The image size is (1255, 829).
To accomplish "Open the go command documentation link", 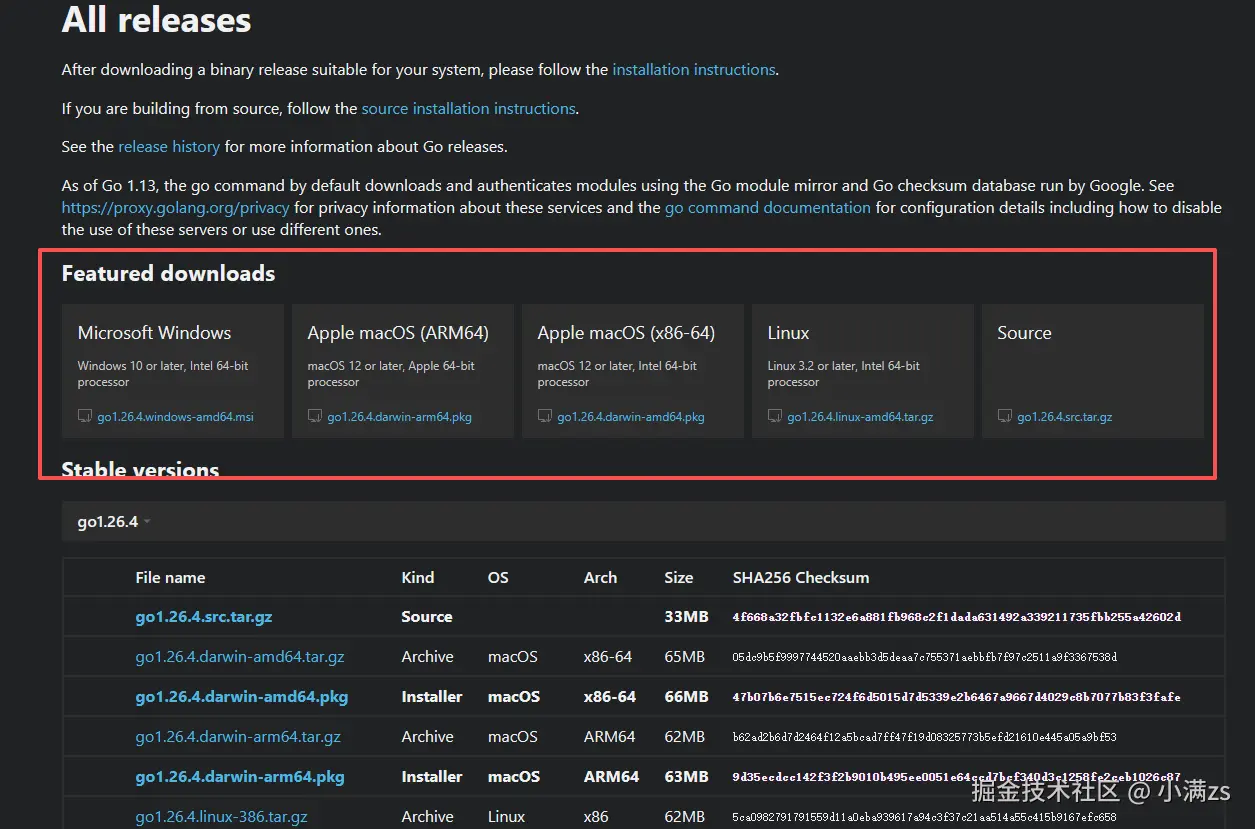I will point(768,208).
